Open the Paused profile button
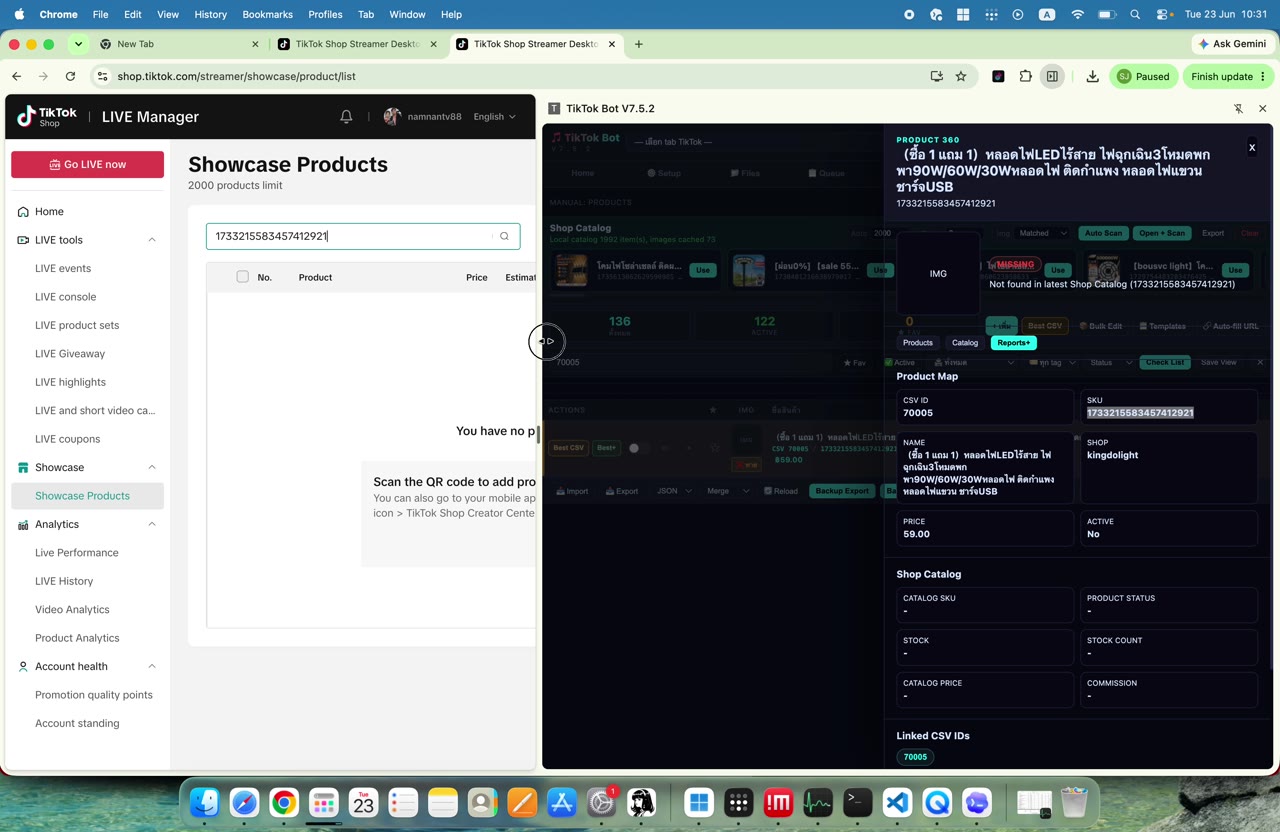The image size is (1280, 832). pyautogui.click(x=1143, y=76)
